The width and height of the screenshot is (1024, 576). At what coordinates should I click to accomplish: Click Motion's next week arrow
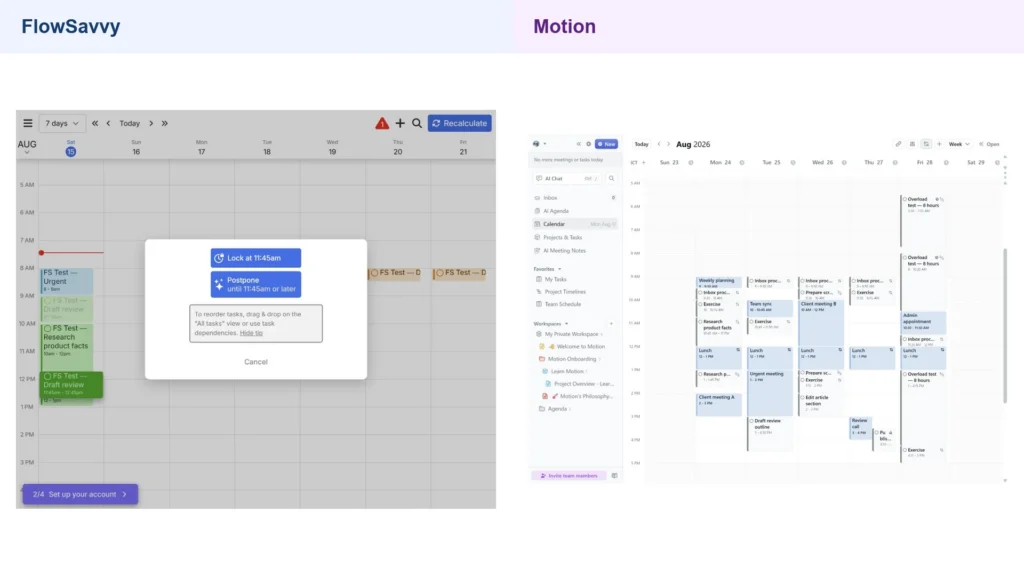(x=668, y=144)
